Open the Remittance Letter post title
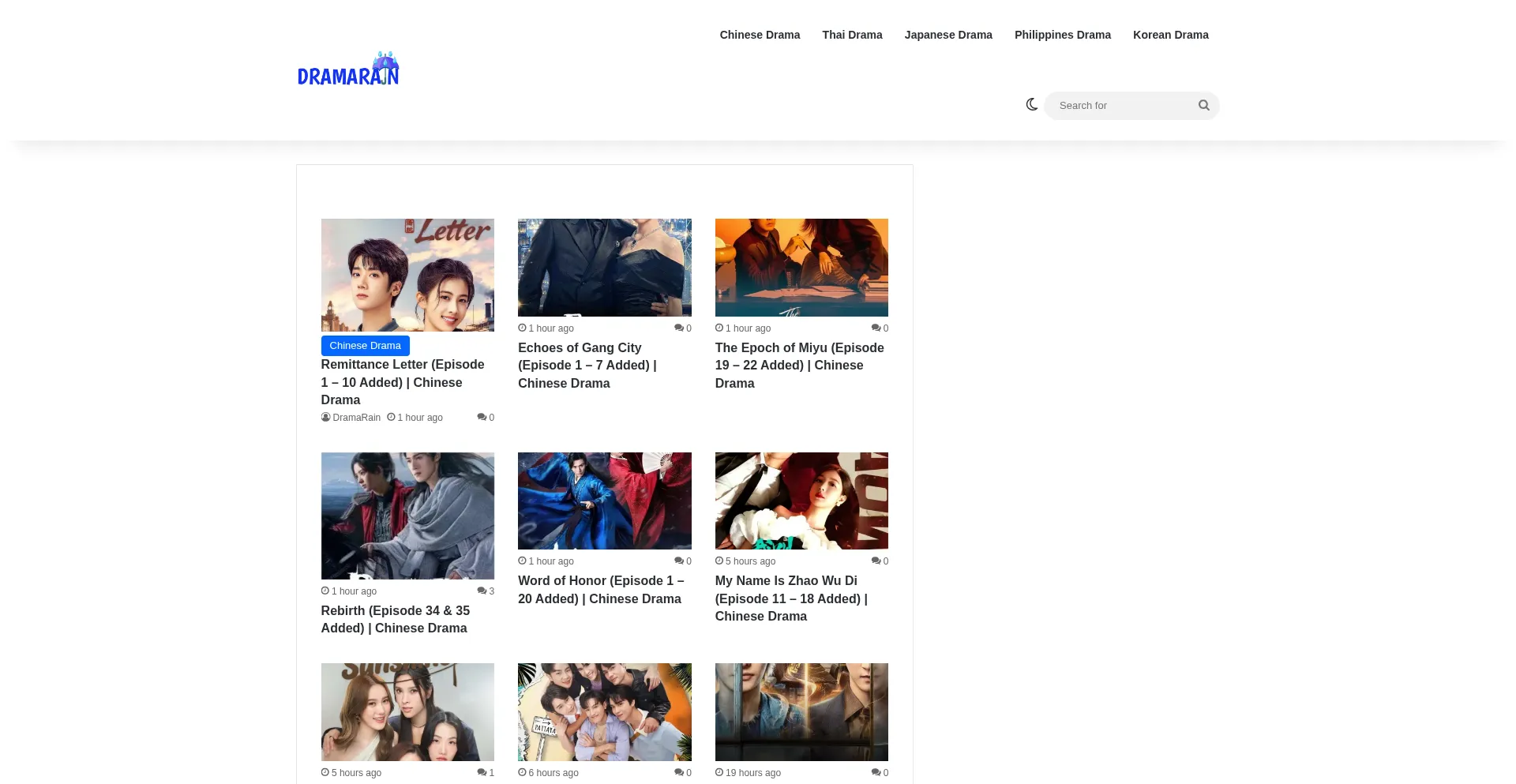The width and height of the screenshot is (1516, 784). tap(403, 382)
